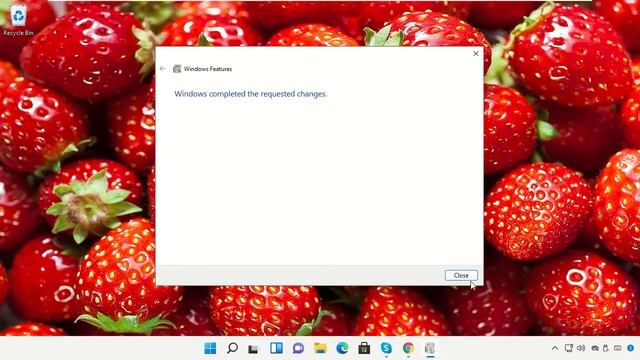Click the network tray icon
Screen dimensions: 640x360
569,348
